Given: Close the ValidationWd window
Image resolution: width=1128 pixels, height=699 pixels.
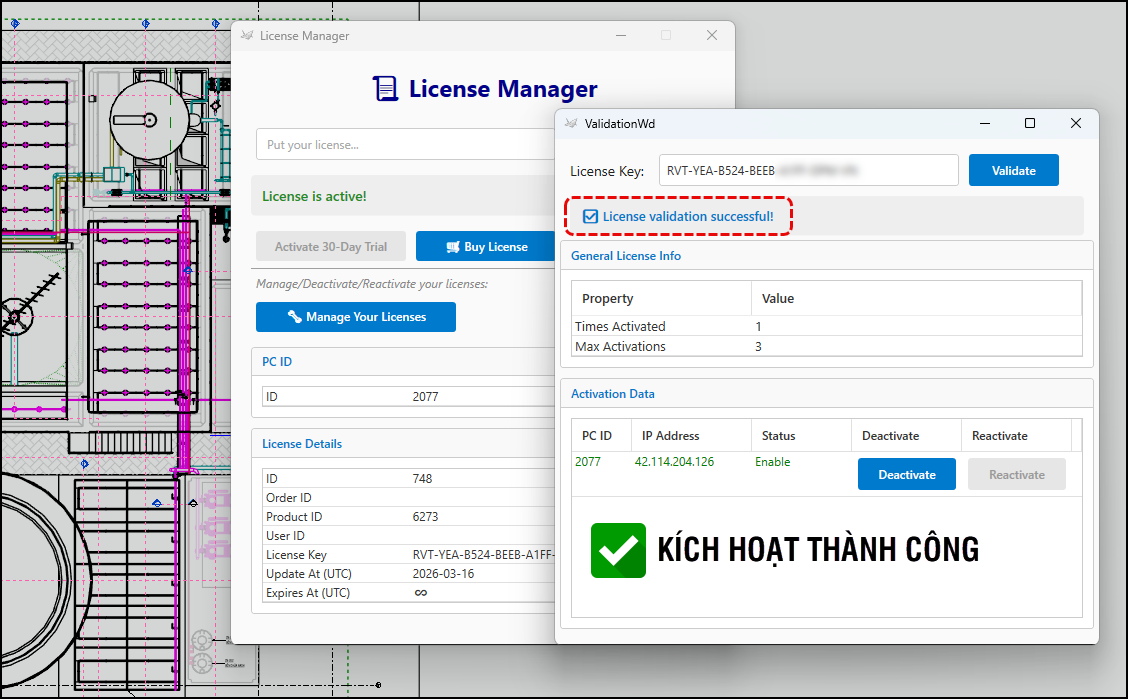Looking at the screenshot, I should 1076,123.
